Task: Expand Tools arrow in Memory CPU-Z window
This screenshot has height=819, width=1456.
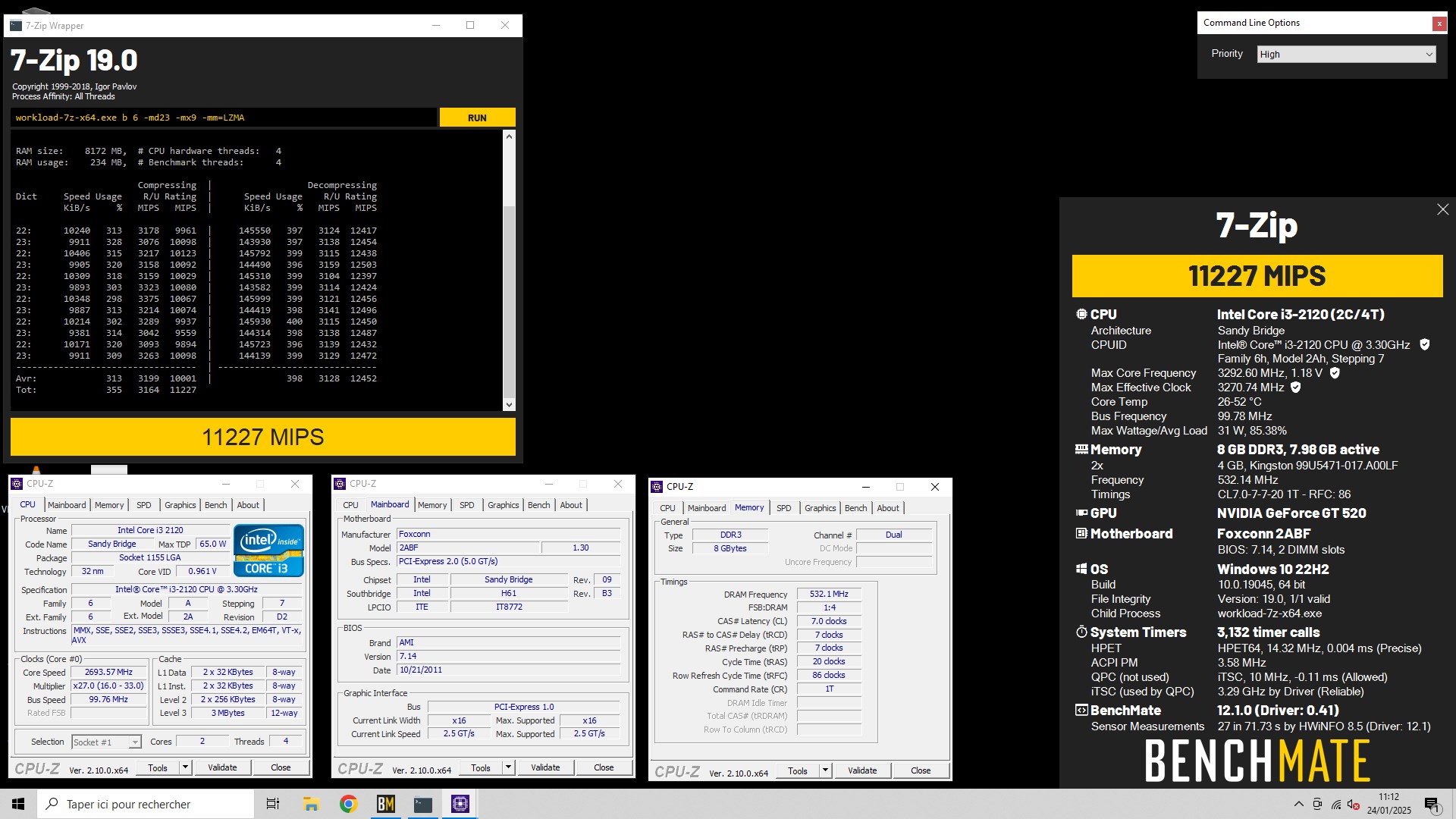Action: 824,771
